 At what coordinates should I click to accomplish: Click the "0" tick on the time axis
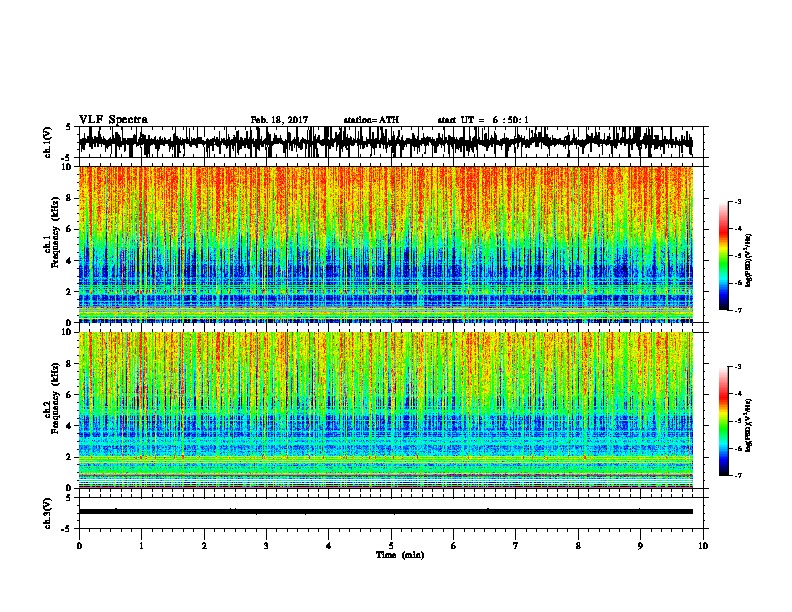coord(79,546)
